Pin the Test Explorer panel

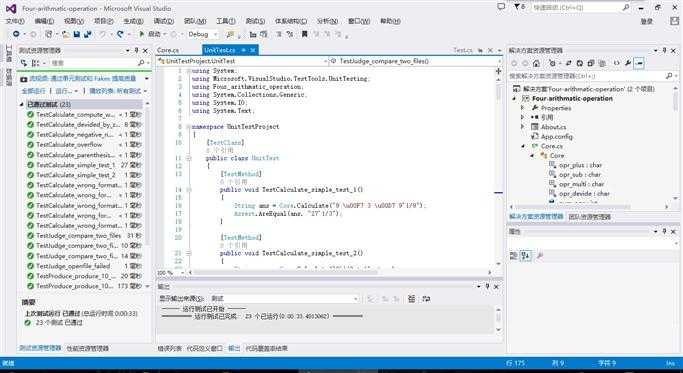(136, 51)
